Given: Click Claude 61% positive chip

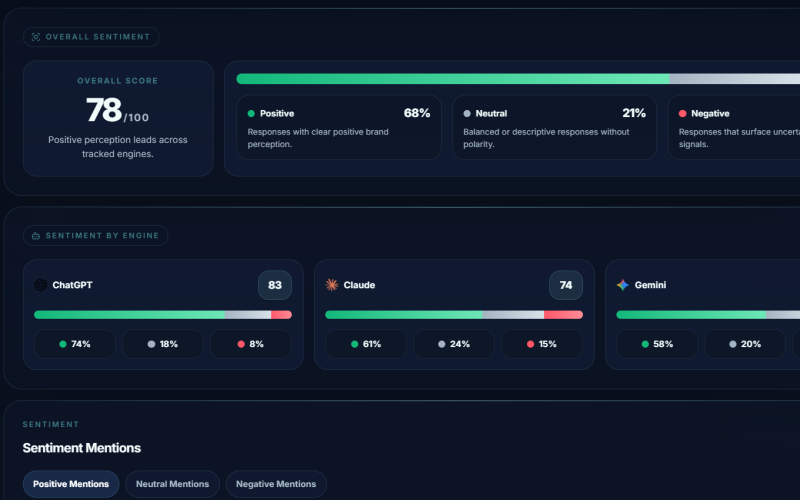Looking at the screenshot, I should point(366,344).
